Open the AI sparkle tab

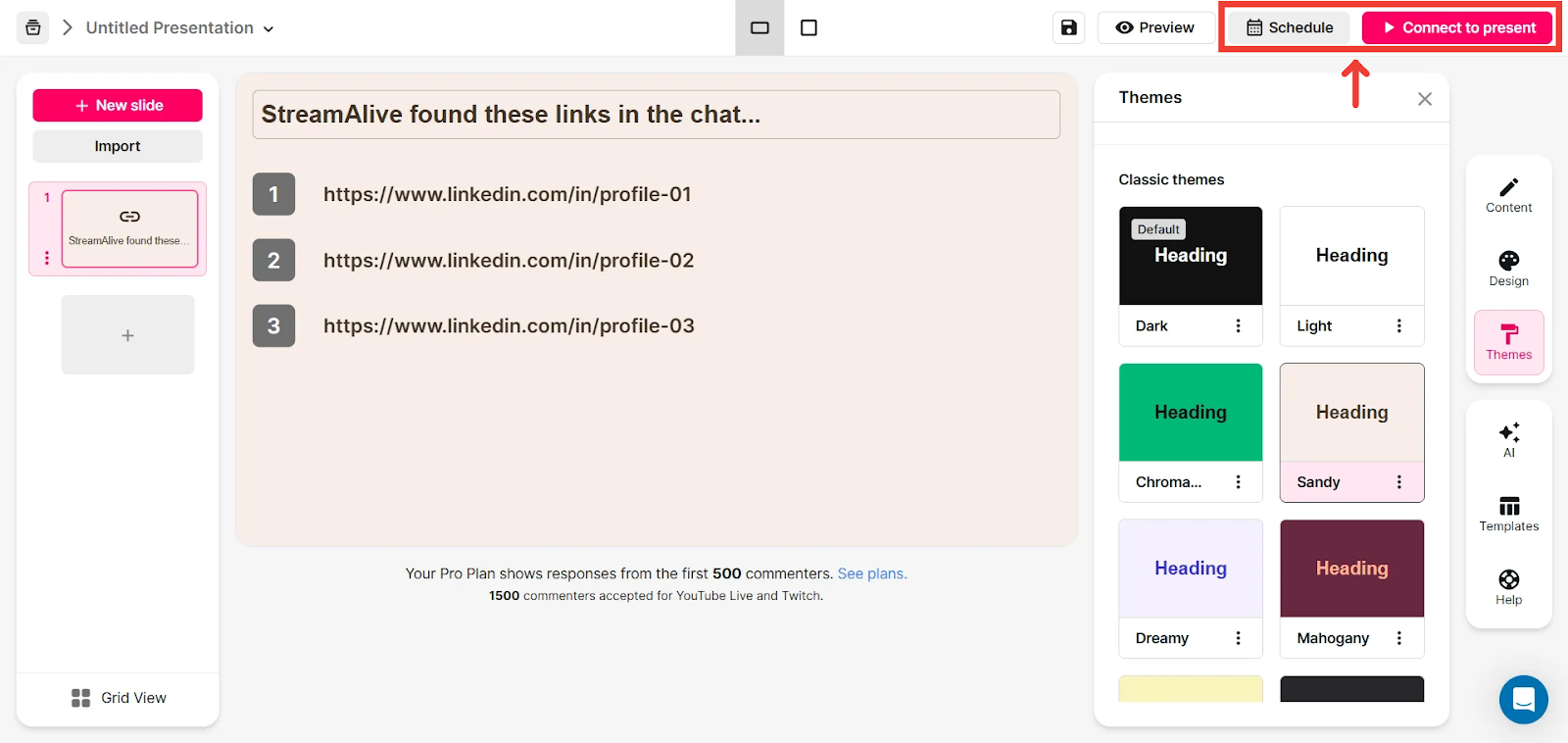(x=1509, y=440)
